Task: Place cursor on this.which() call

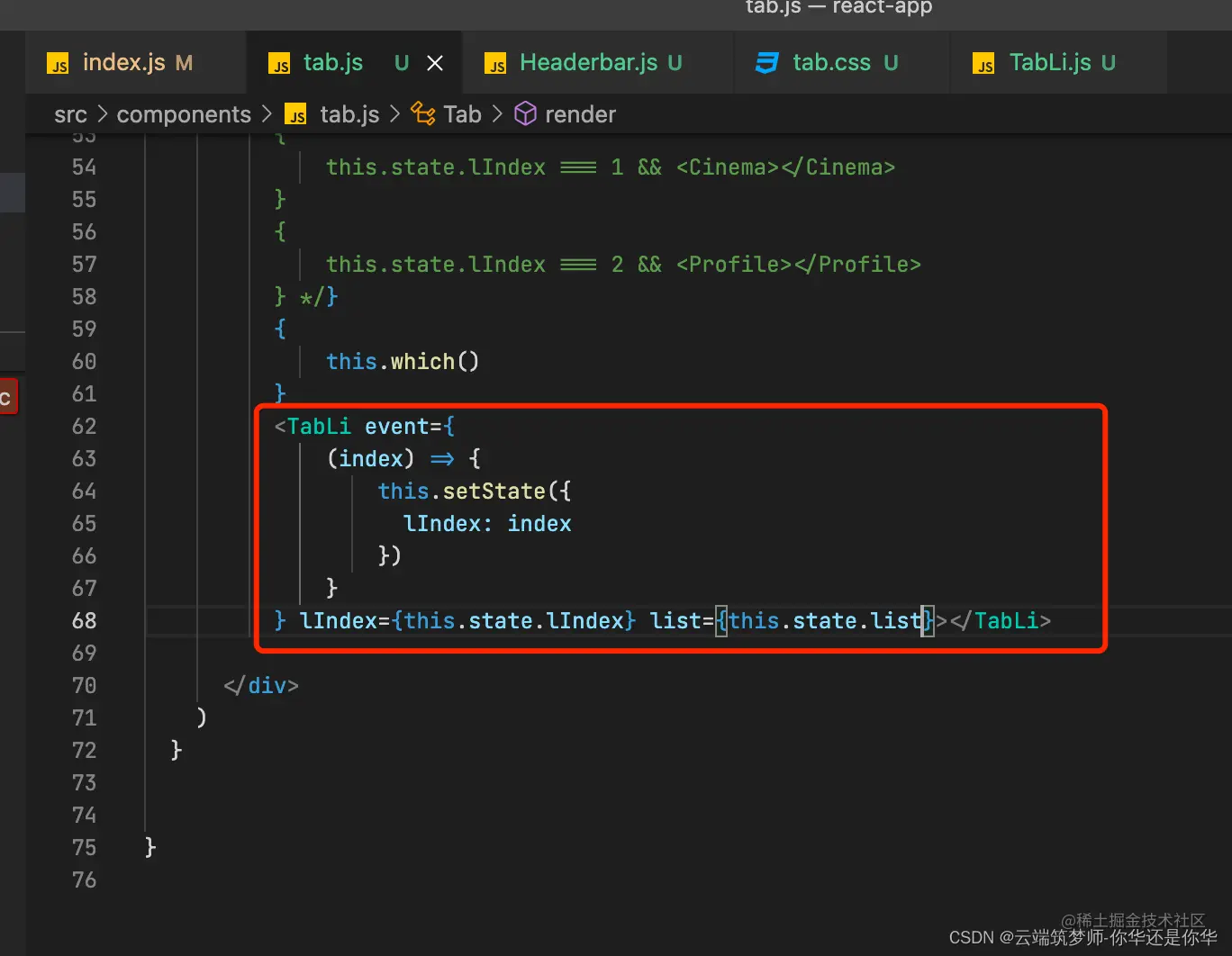Action: [x=403, y=362]
